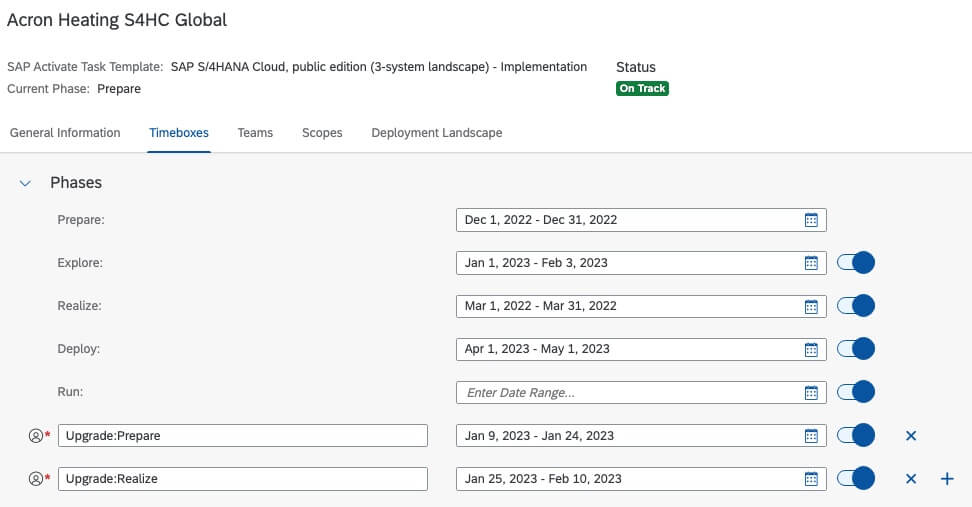Click the Deploy: label
Image resolution: width=972 pixels, height=507 pixels.
(x=79, y=349)
